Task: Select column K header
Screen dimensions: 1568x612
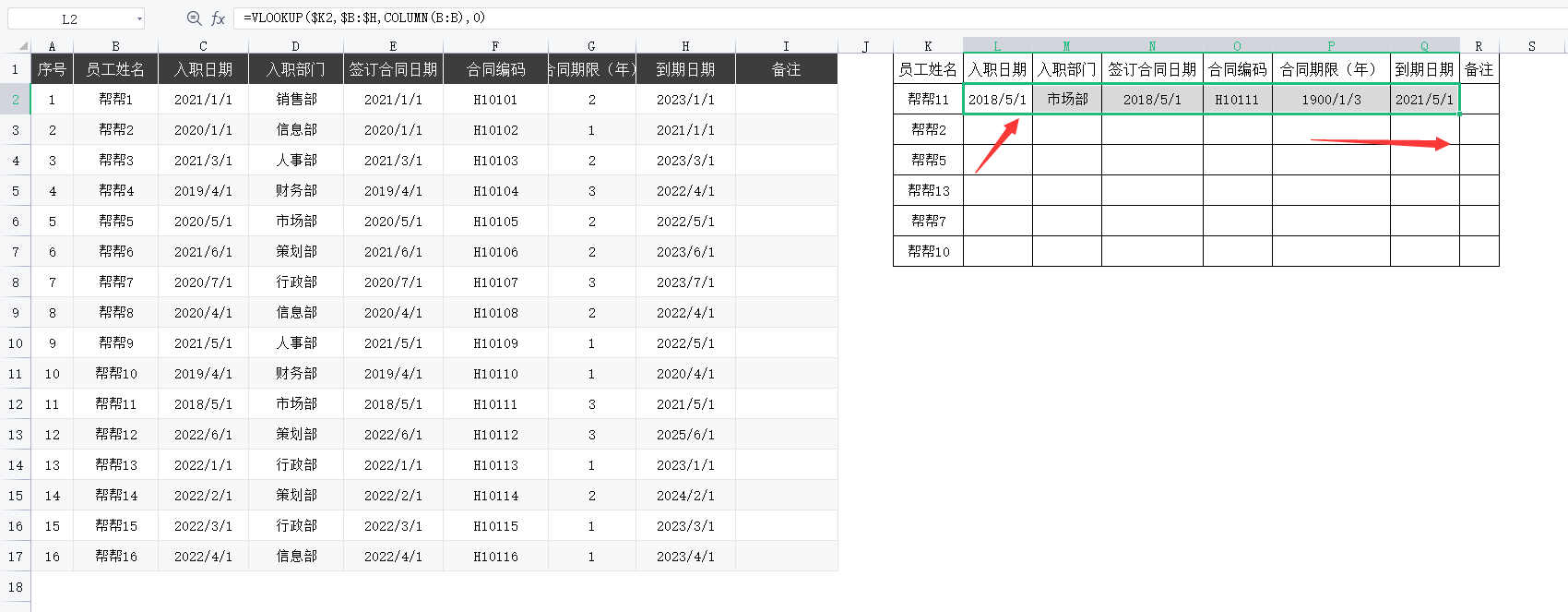Action: coord(928,46)
